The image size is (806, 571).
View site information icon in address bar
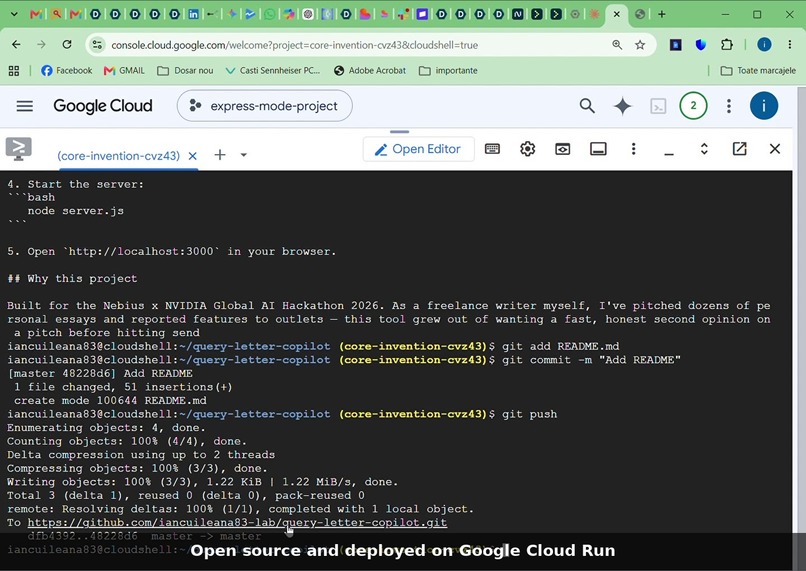click(97, 45)
